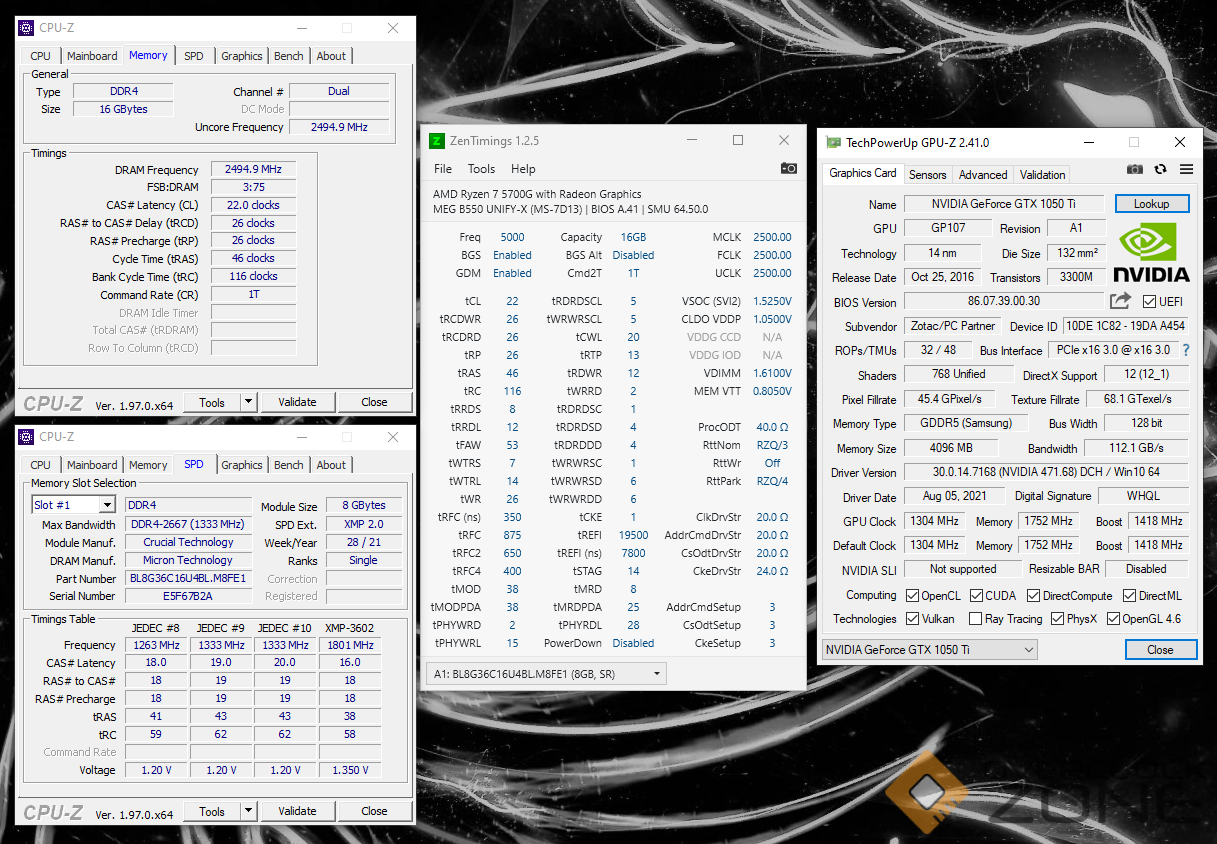Expand the ZenTimings A1 module selection dropdown
The height and width of the screenshot is (844, 1217).
pyautogui.click(x=545, y=674)
